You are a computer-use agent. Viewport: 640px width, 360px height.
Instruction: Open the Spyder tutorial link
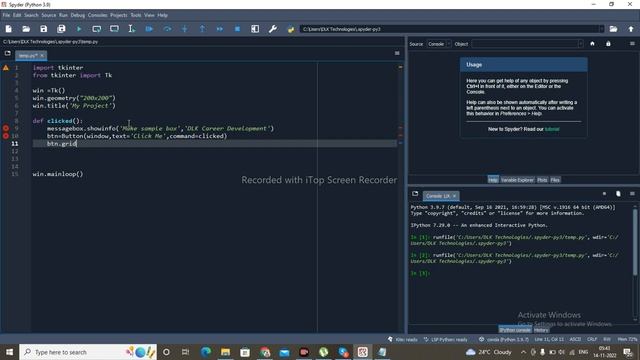coord(552,129)
